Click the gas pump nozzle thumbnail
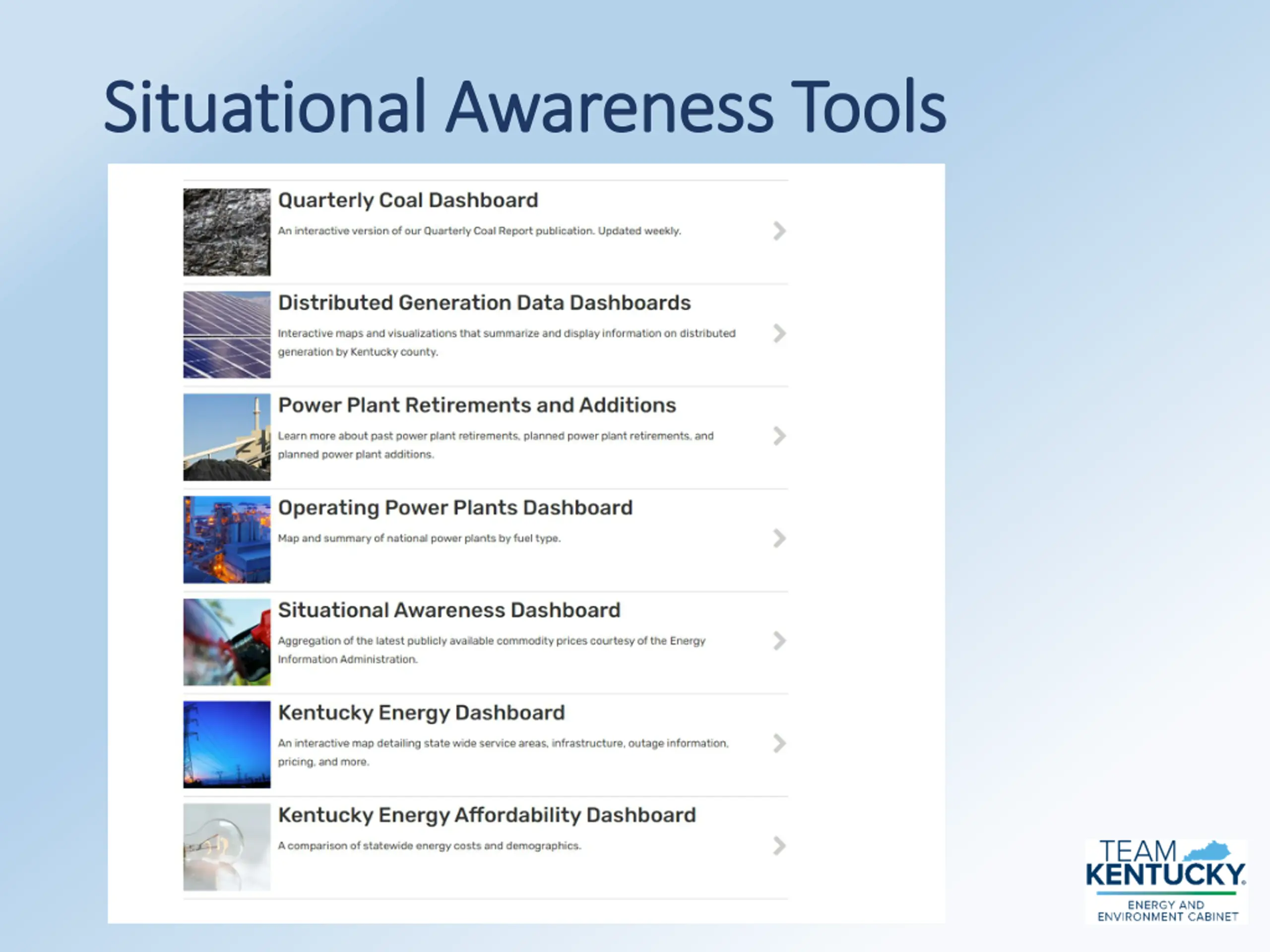The image size is (1270, 952). (227, 642)
